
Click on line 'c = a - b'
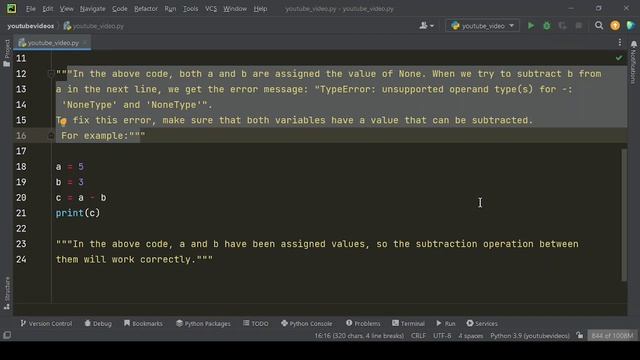coord(81,198)
